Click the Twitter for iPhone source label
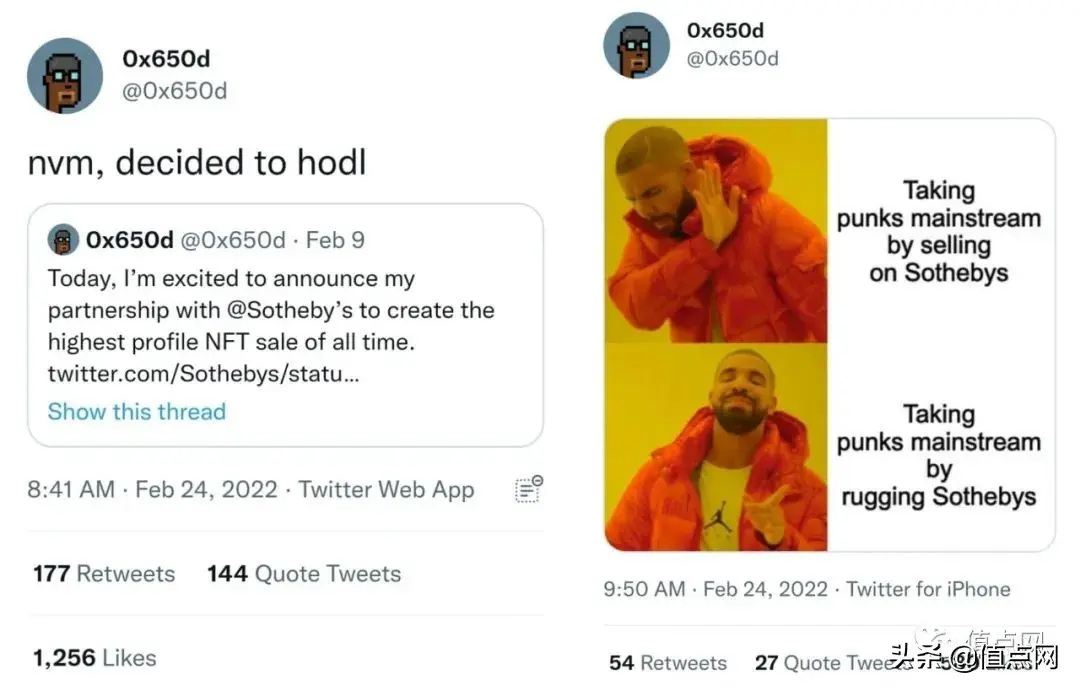Screen dimensions: 1080x691 pos(928,589)
